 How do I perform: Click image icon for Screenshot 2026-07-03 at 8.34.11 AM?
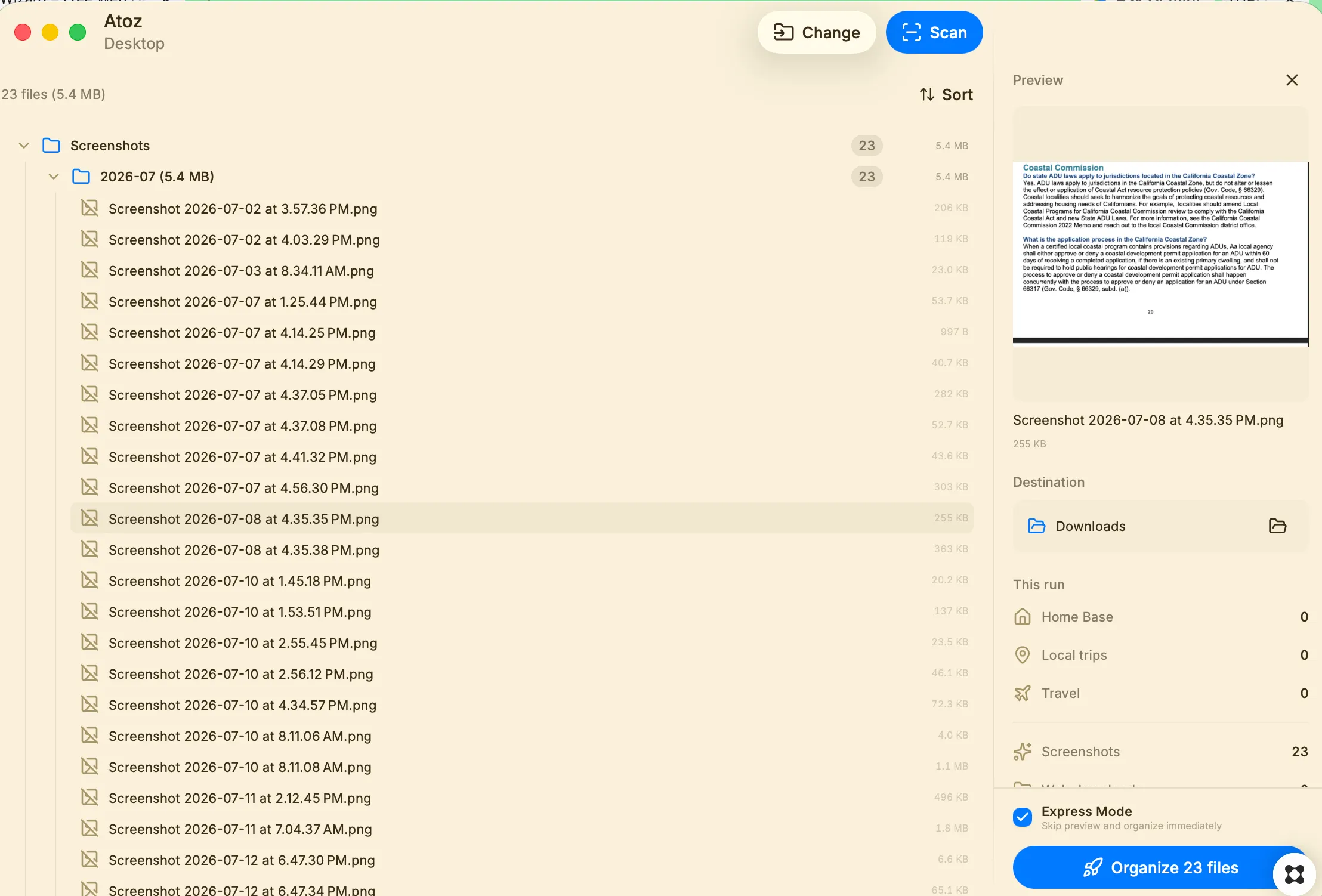click(89, 270)
